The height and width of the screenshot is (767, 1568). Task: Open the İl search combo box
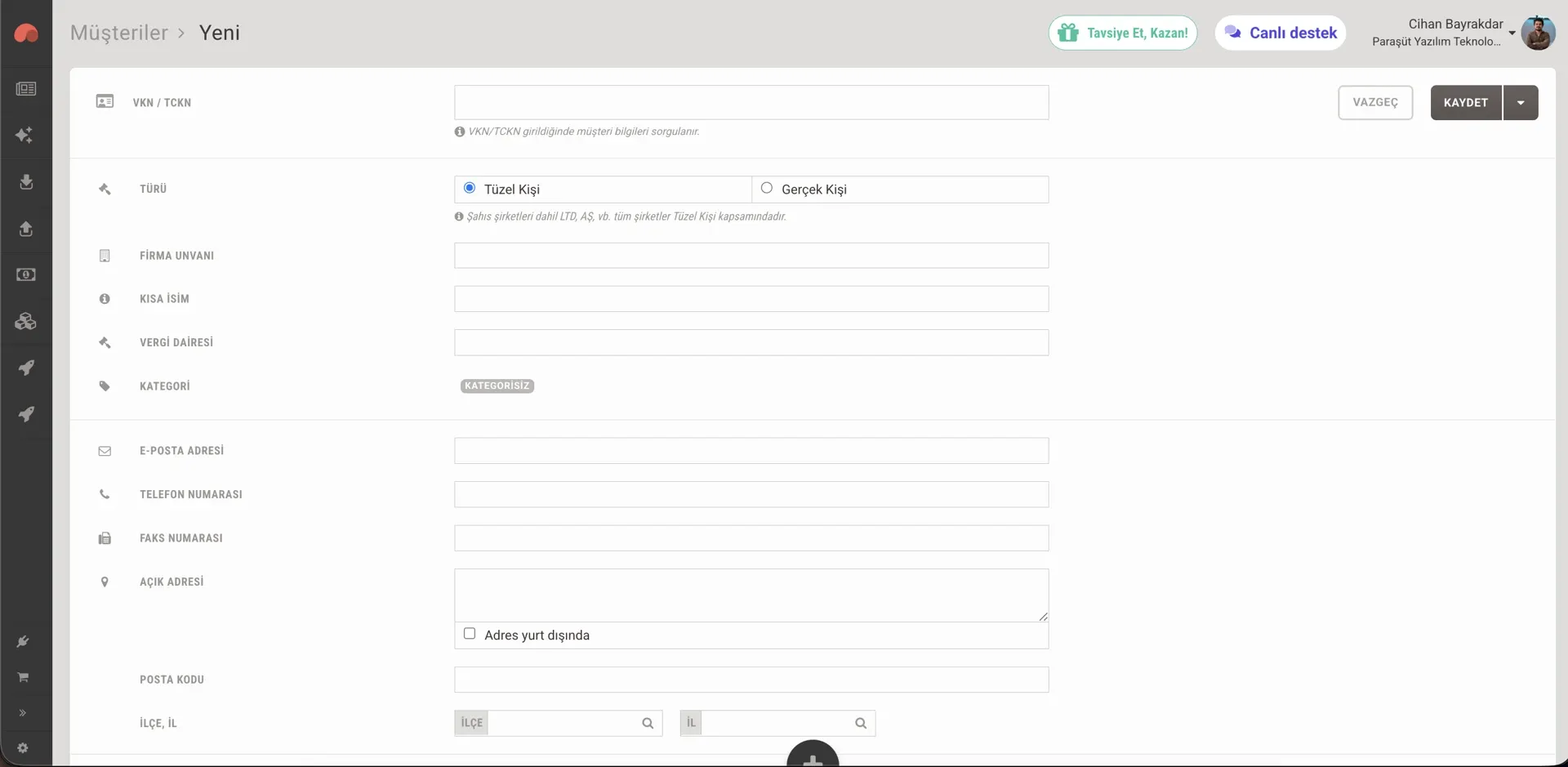click(x=777, y=723)
